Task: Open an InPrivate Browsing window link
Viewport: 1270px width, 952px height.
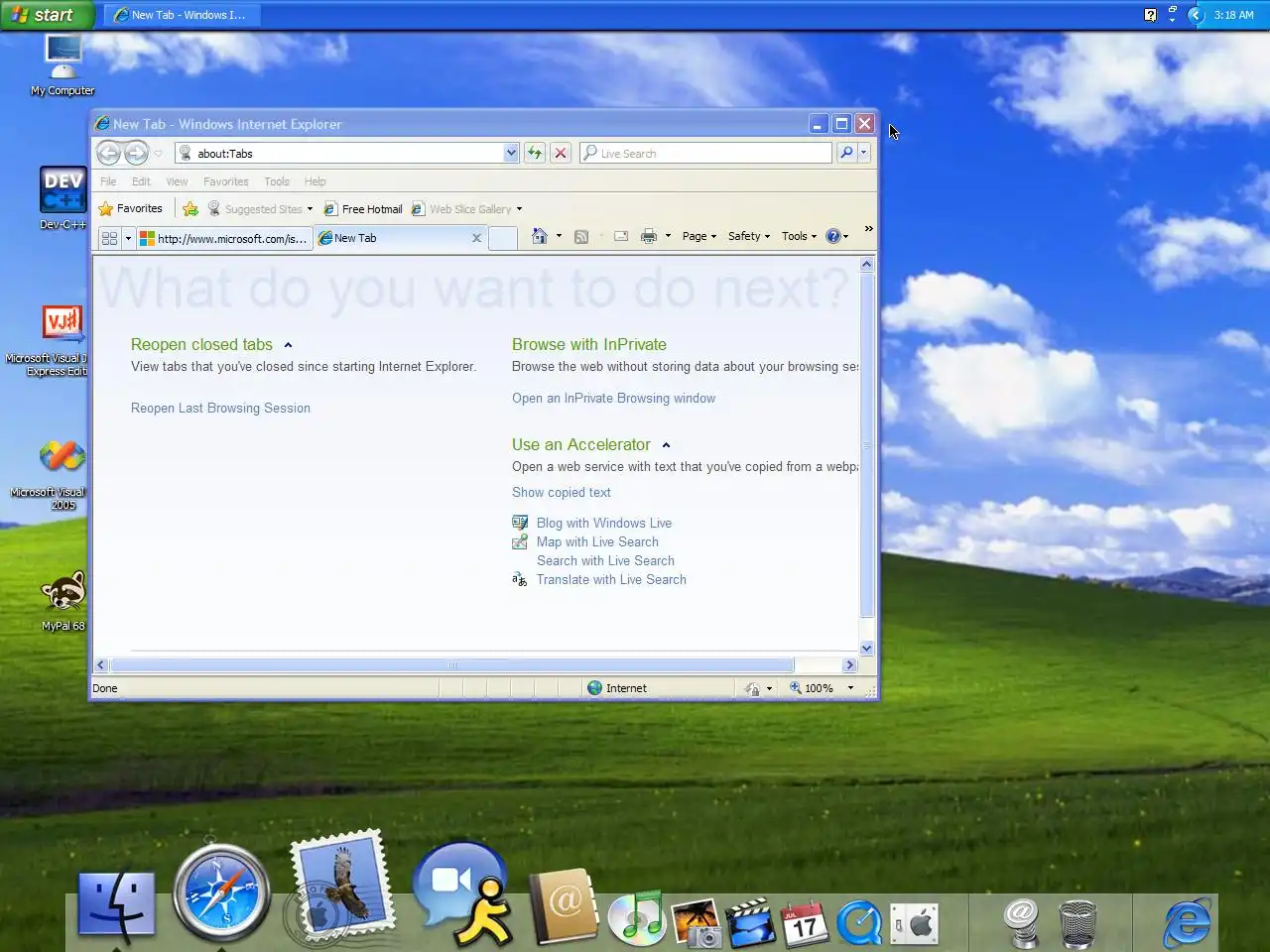Action: 613,399
